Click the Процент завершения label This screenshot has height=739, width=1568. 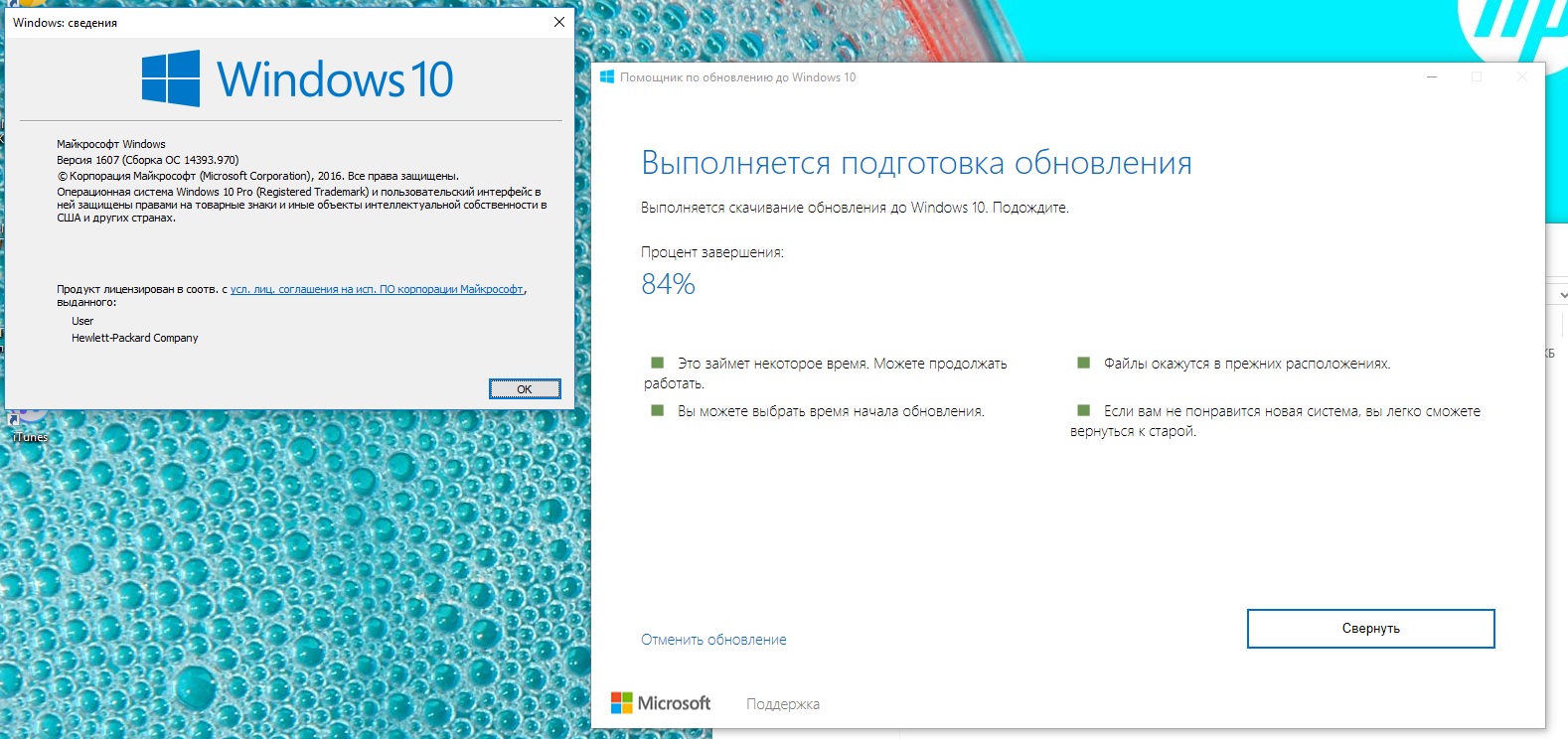(x=712, y=252)
